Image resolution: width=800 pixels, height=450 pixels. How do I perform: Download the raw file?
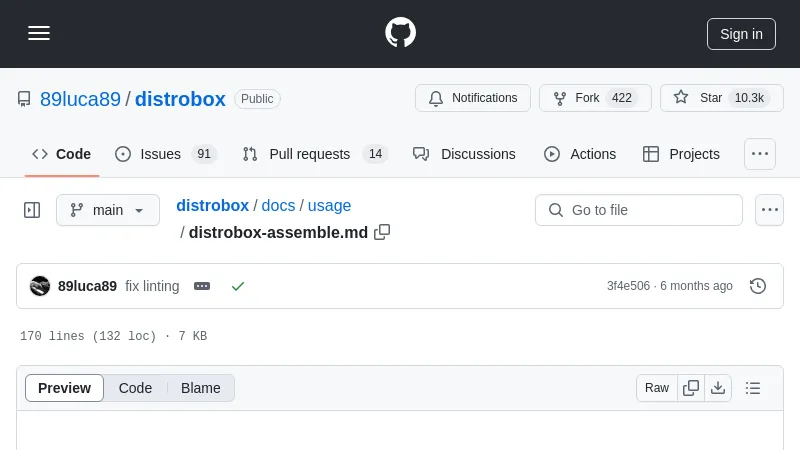718,388
